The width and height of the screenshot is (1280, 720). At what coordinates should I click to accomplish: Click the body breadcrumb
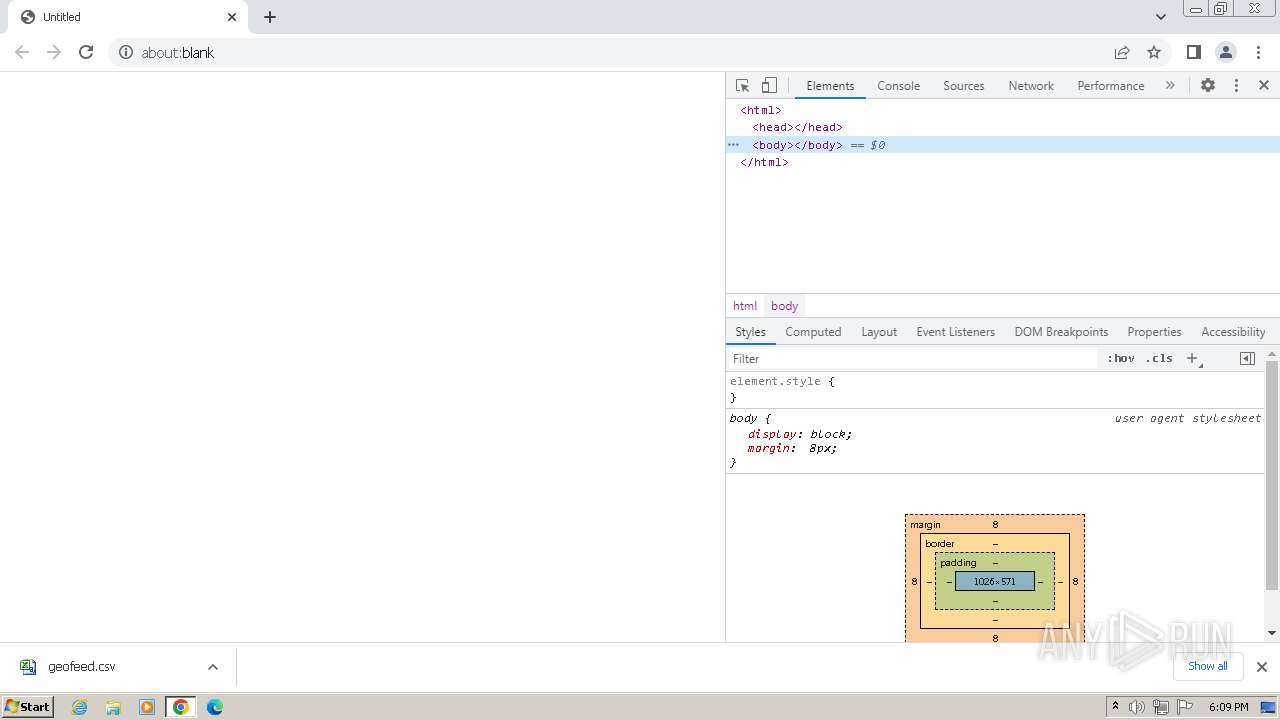[785, 306]
